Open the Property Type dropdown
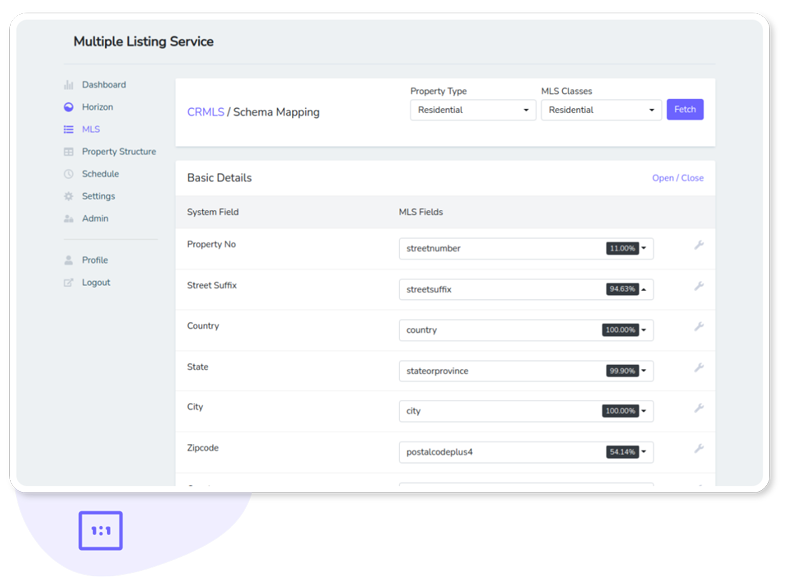Viewport: 800px width, 585px height. pyautogui.click(x=472, y=109)
